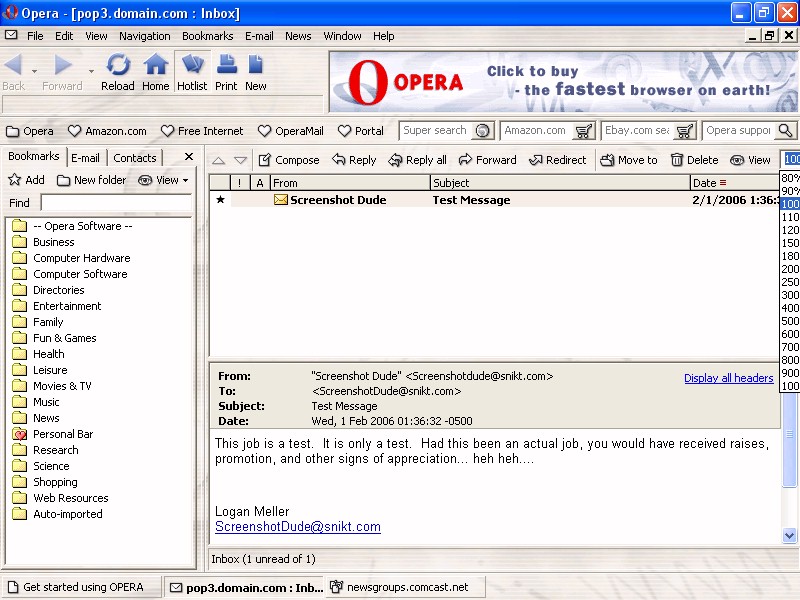Click Display all headers link
This screenshot has width=800, height=600.
coord(729,378)
